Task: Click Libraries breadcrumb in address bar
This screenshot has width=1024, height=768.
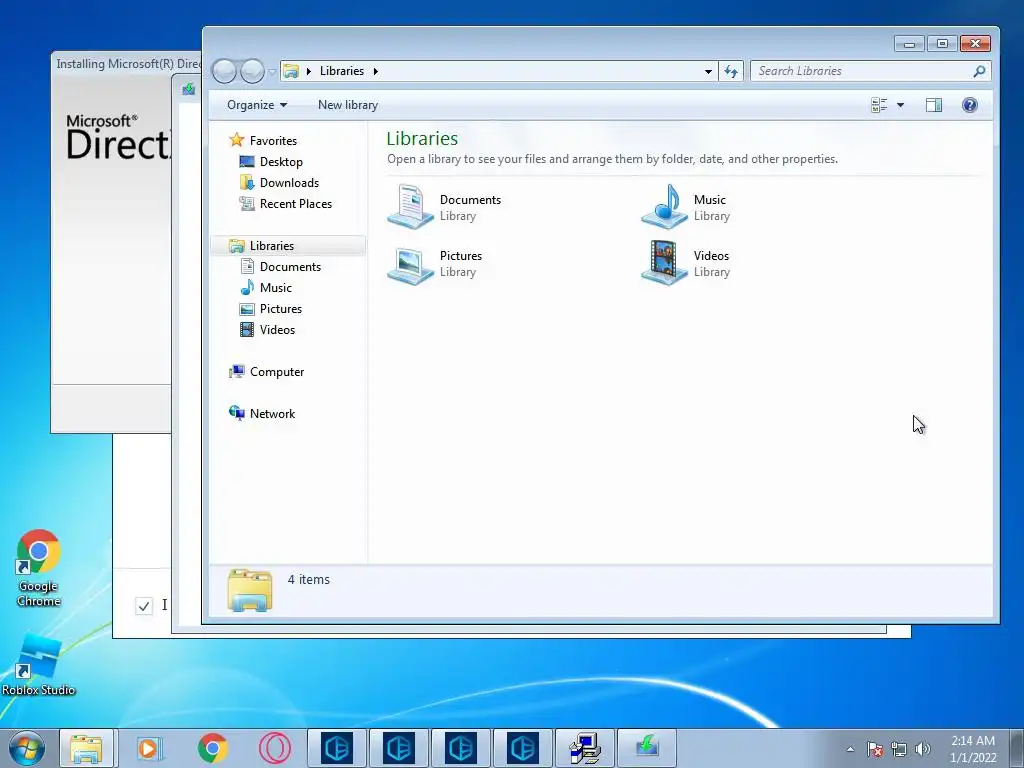Action: coord(342,71)
